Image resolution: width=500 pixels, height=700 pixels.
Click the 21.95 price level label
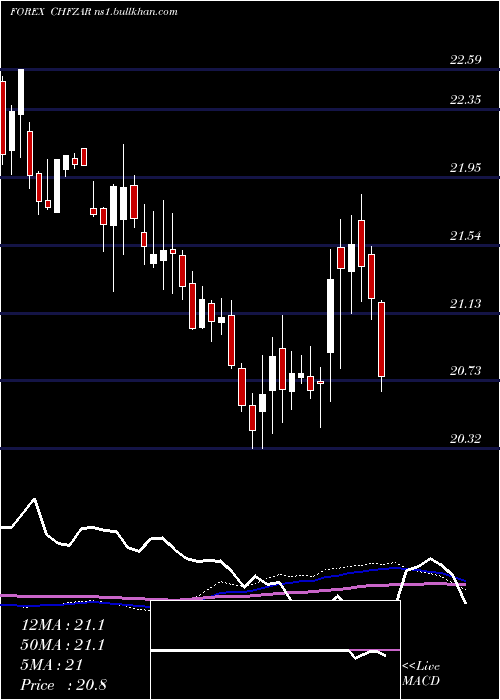click(x=466, y=168)
